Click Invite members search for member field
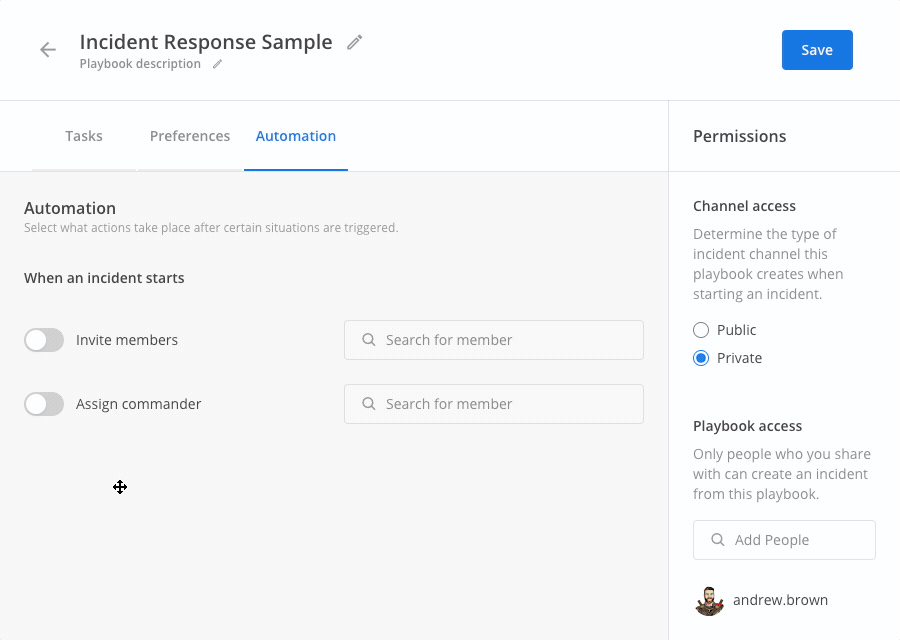Image resolution: width=900 pixels, height=640 pixels. 494,340
